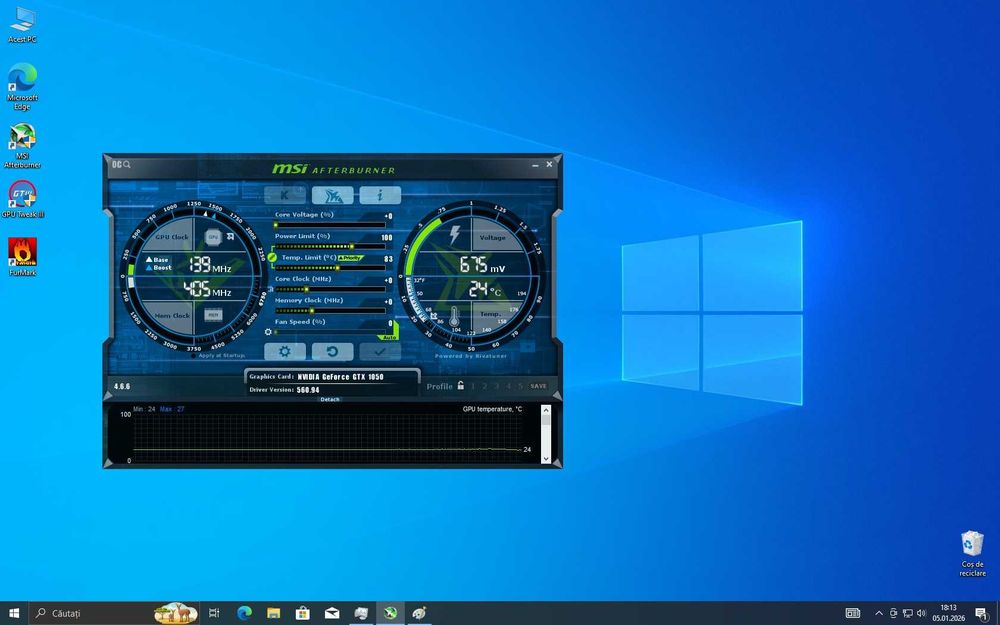Click the Power Limit 100 value
The height and width of the screenshot is (625, 1000).
pyautogui.click(x=387, y=237)
